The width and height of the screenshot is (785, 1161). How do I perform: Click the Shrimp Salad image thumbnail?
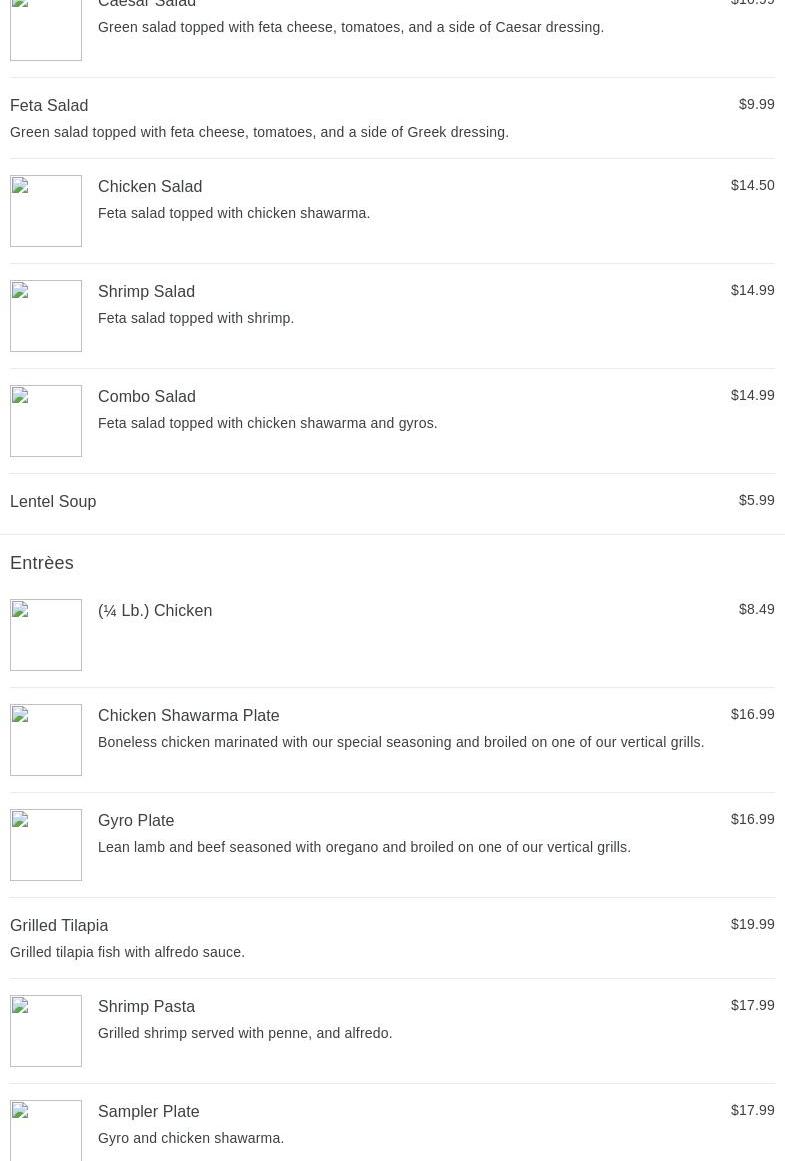(x=46, y=316)
